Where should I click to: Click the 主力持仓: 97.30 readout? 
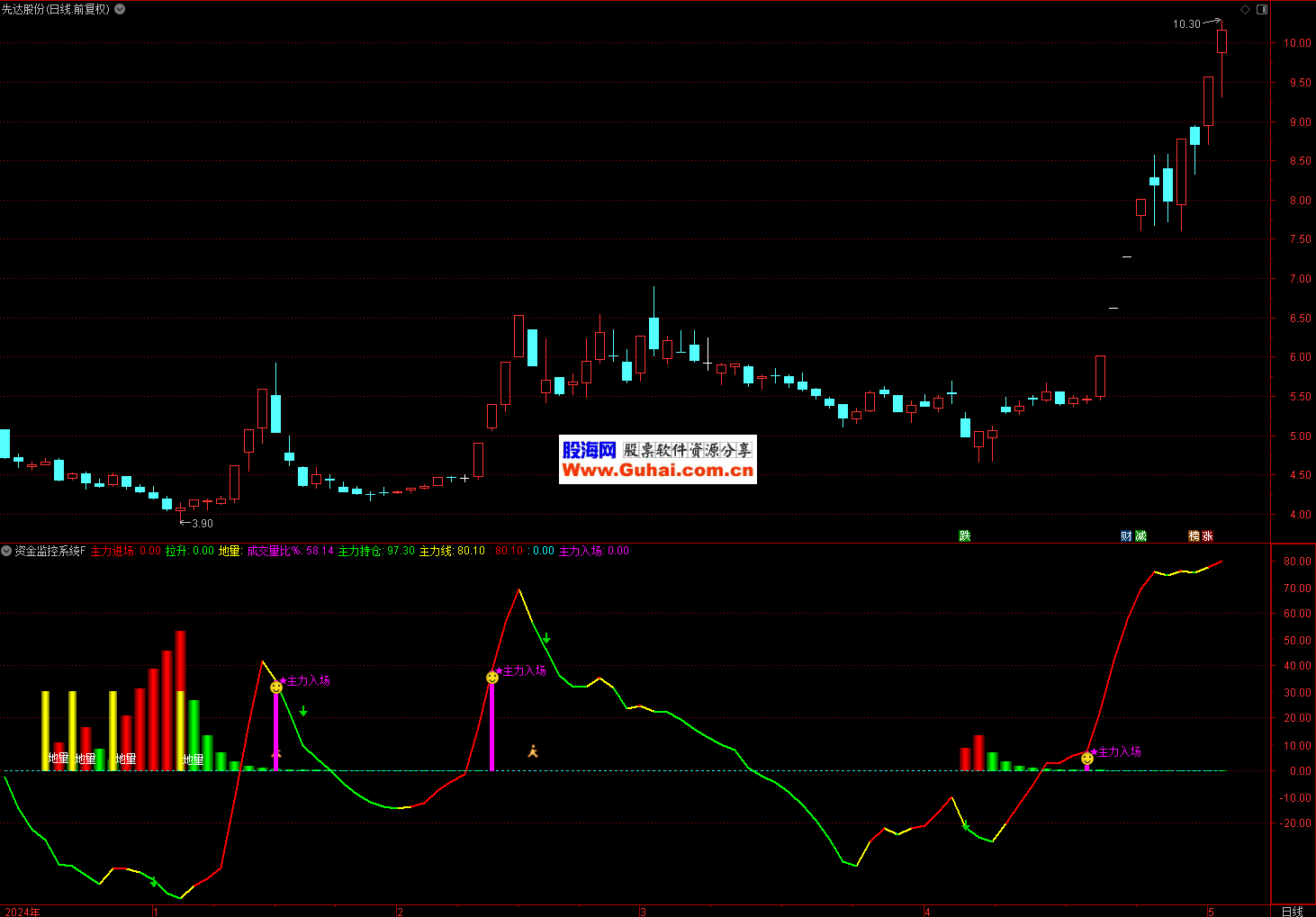tap(376, 551)
